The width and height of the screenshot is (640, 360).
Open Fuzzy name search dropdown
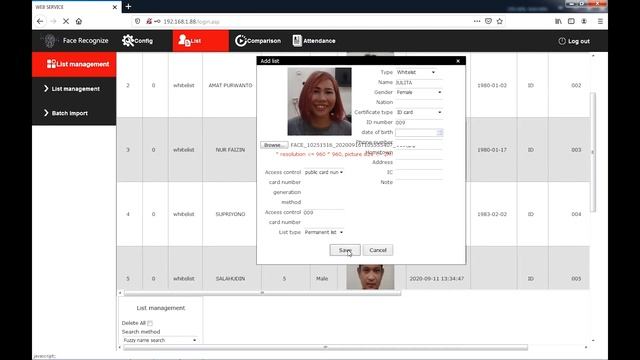coord(160,340)
